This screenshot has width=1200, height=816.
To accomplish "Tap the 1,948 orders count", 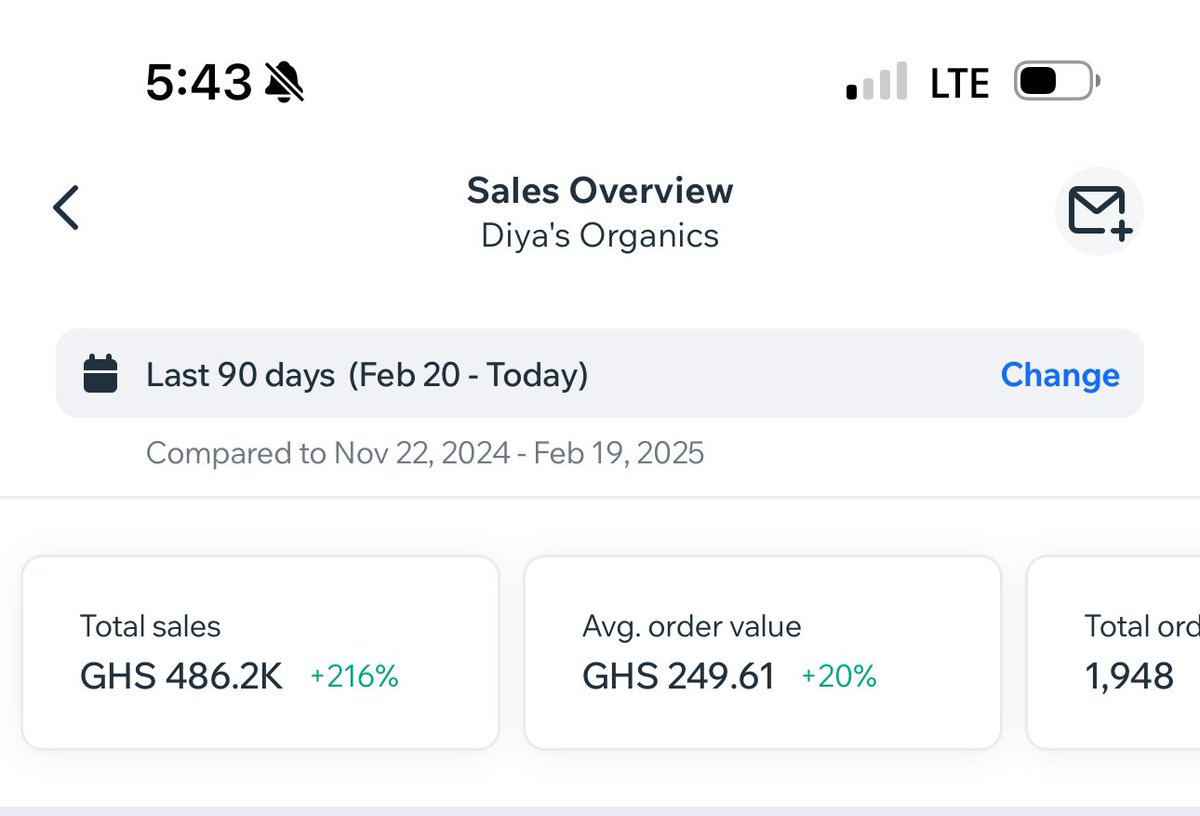I will [1130, 677].
